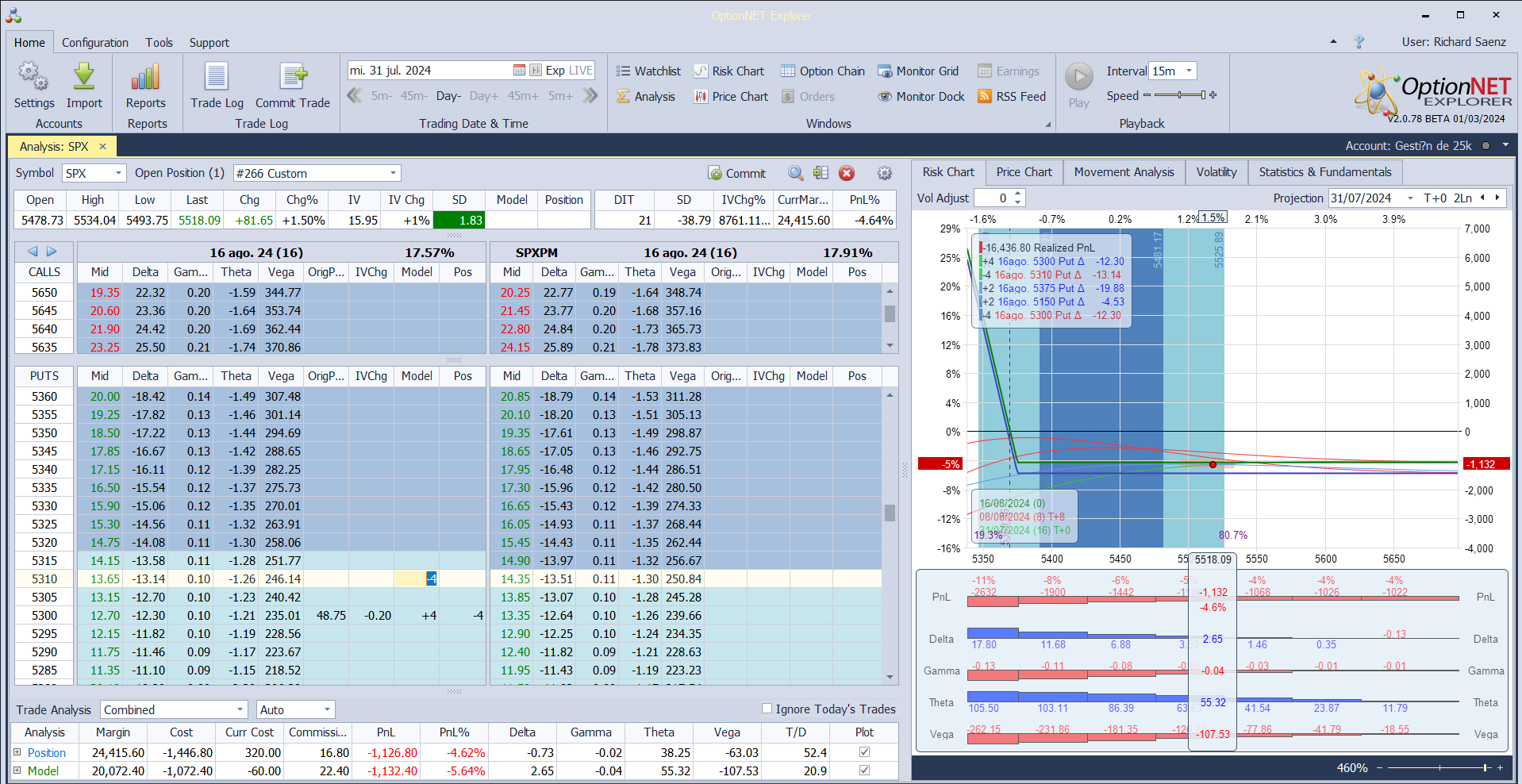Screen dimensions: 1522x784
Task: Click the Day- time step button
Action: point(448,96)
